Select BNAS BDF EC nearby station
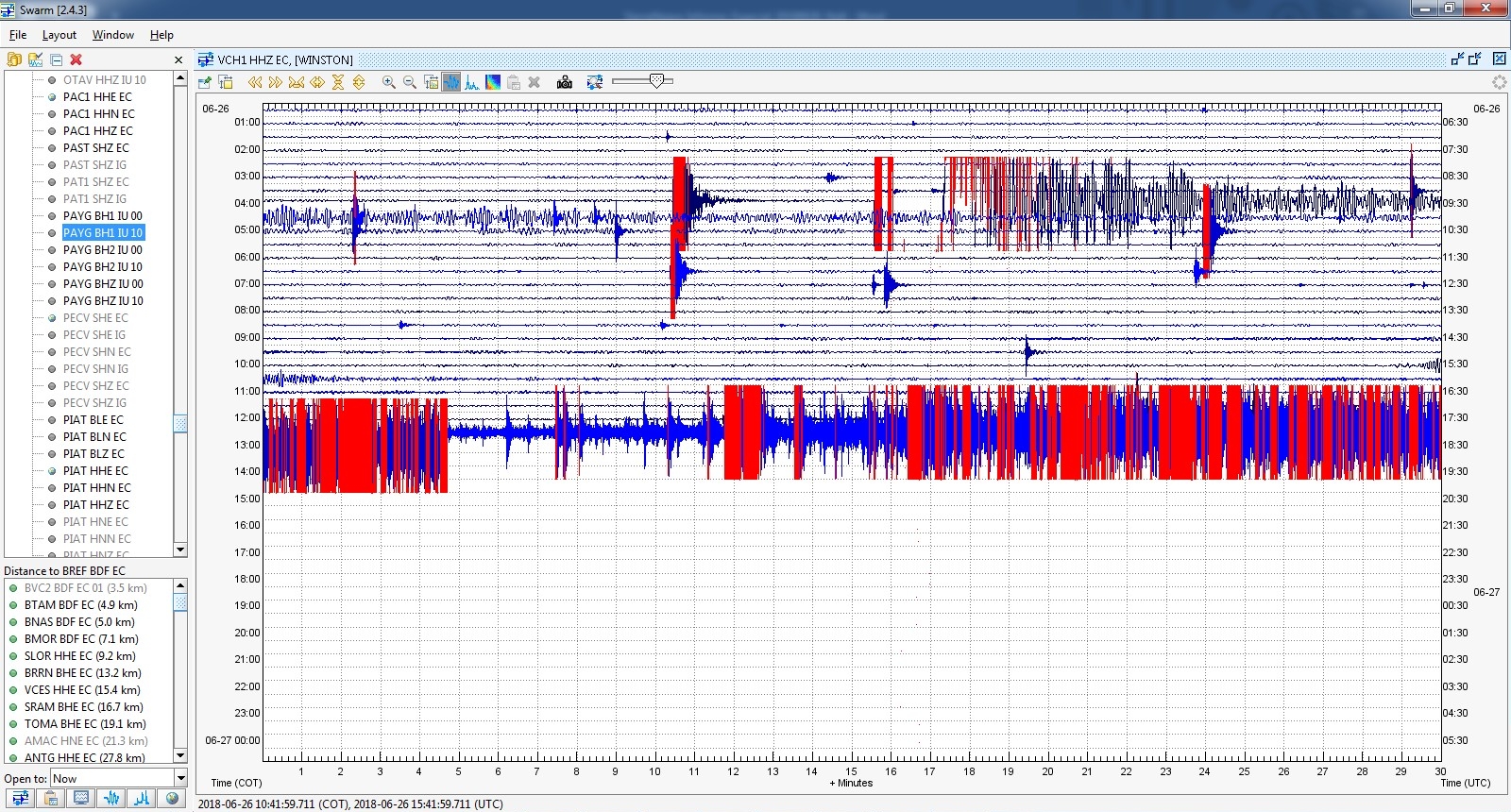Screen dimensions: 1511x812 pyautogui.click(x=79, y=622)
